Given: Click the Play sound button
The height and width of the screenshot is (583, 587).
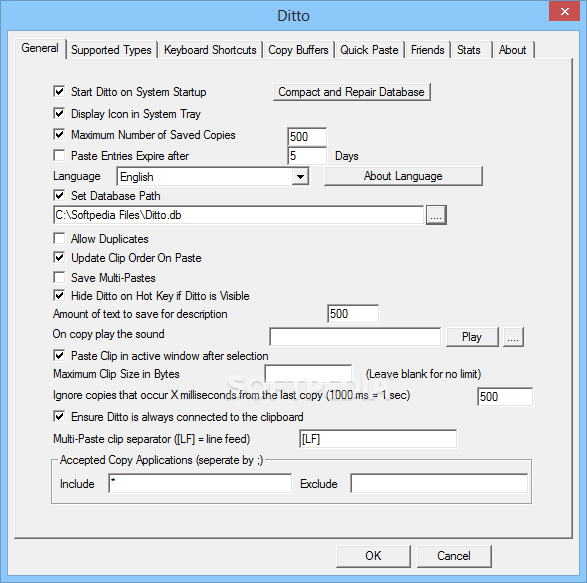Looking at the screenshot, I should pyautogui.click(x=472, y=337).
